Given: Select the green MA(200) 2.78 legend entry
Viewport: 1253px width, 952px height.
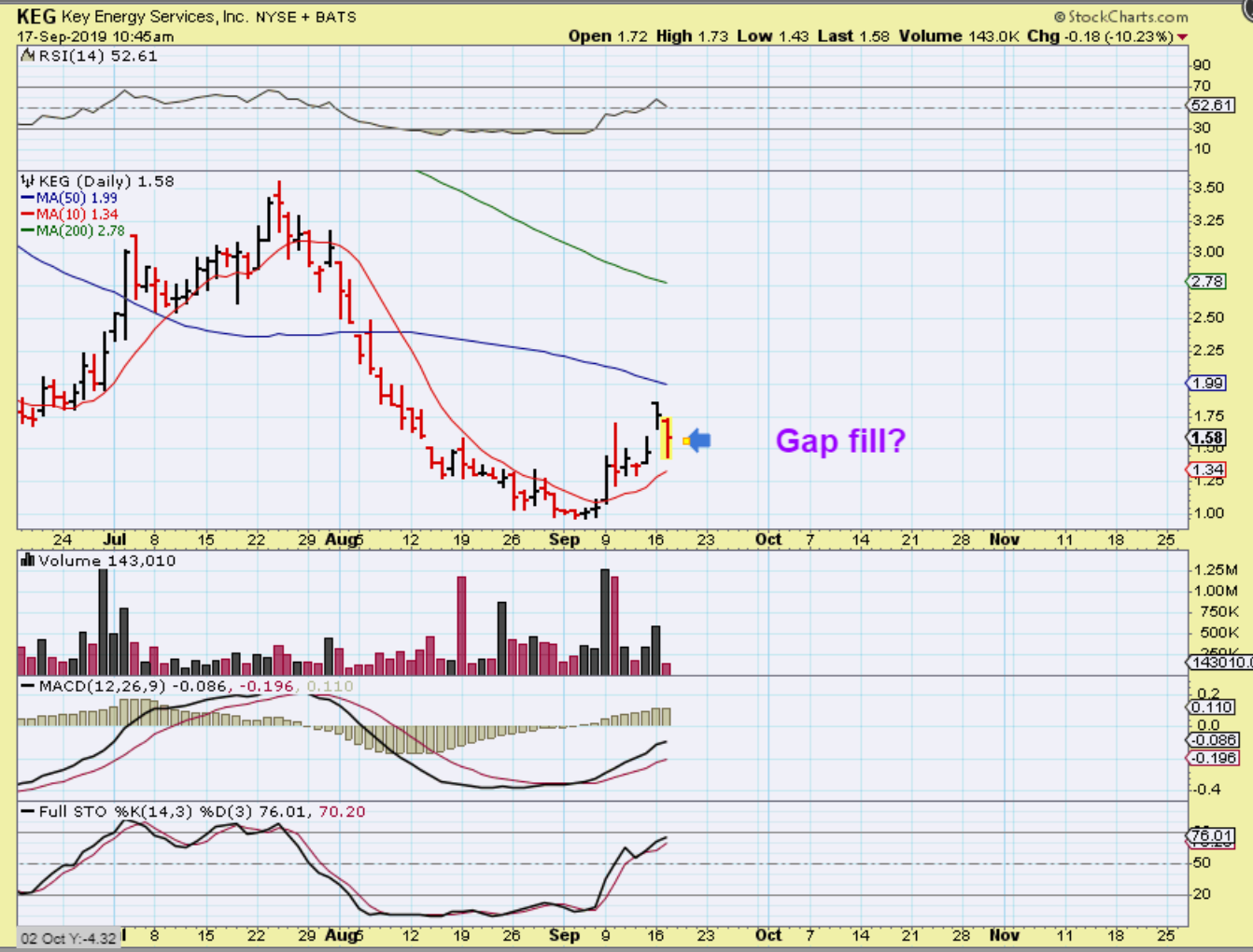Looking at the screenshot, I should coord(73,231).
